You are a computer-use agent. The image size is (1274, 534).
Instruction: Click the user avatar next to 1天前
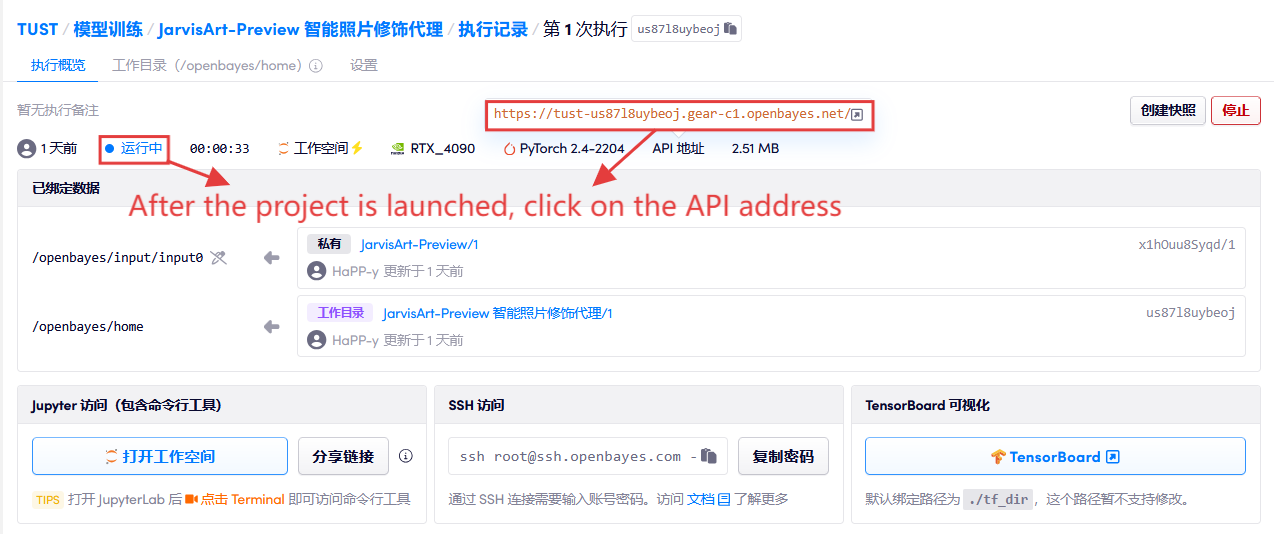(27, 149)
